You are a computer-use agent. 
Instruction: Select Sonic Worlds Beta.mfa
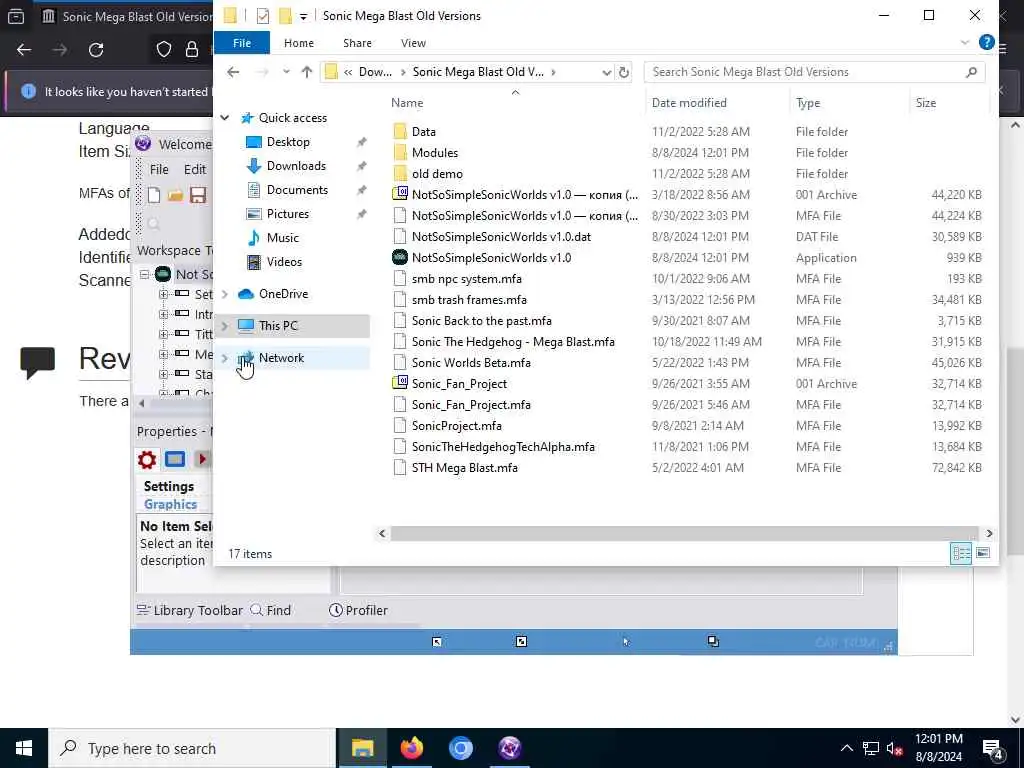tap(471, 362)
